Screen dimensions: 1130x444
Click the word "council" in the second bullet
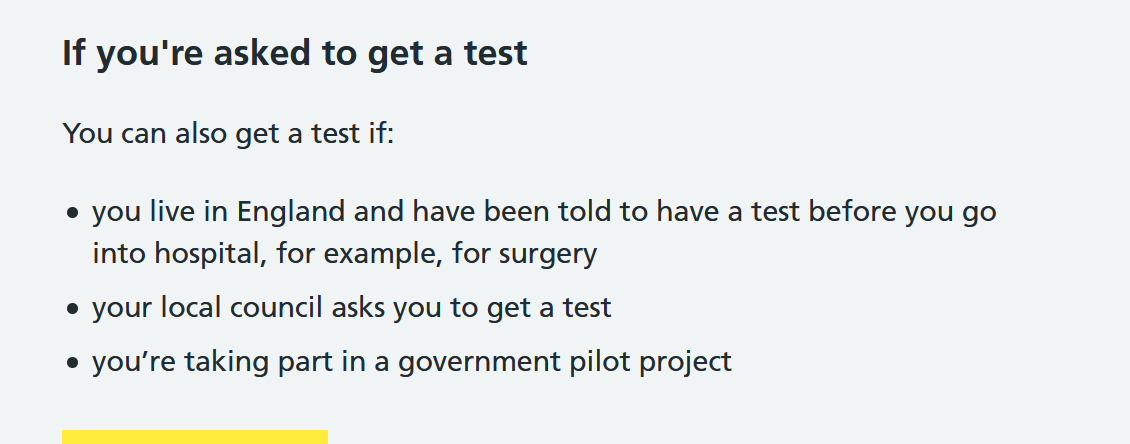coord(276,308)
